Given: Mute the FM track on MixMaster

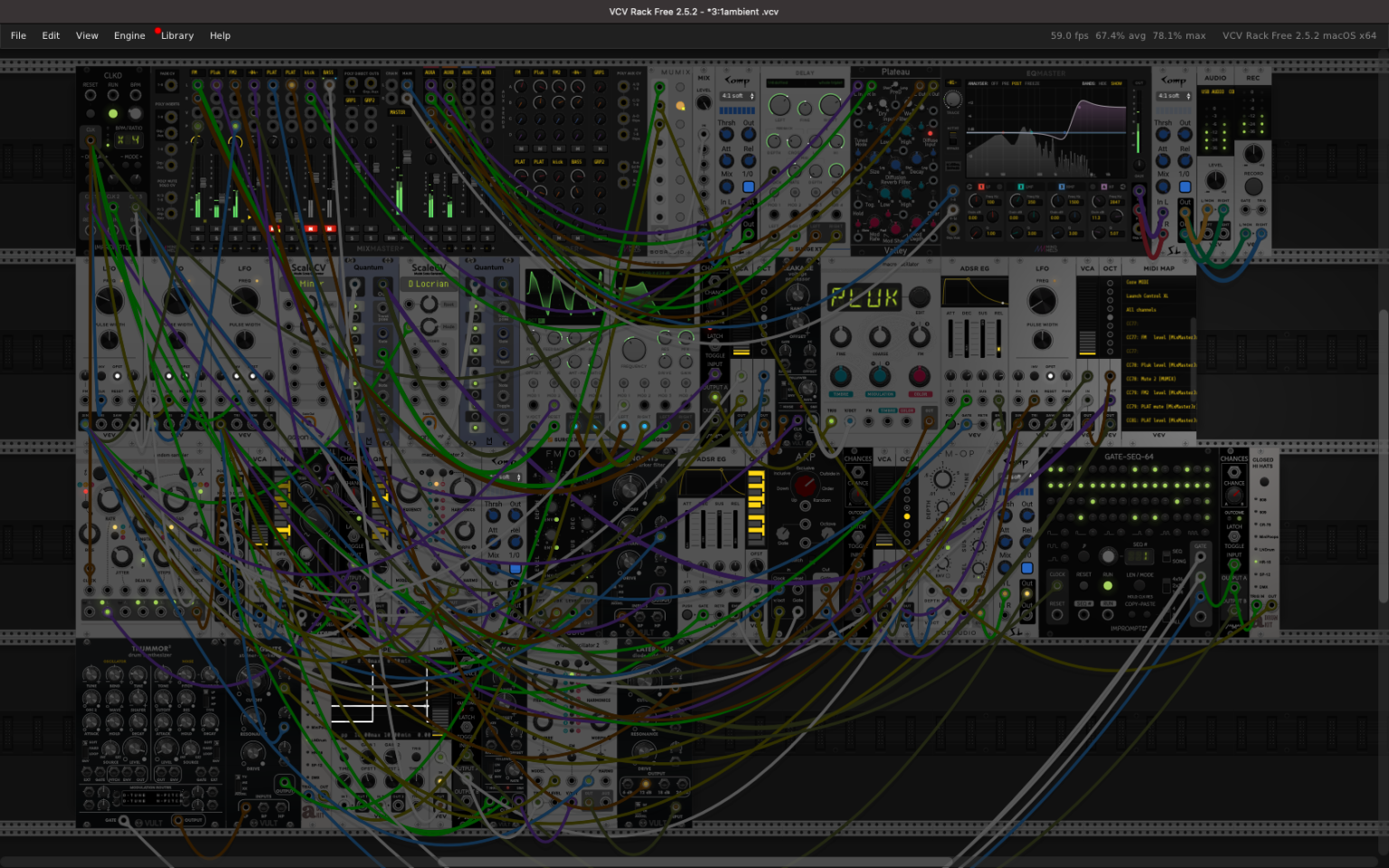Looking at the screenshot, I should click(x=197, y=229).
